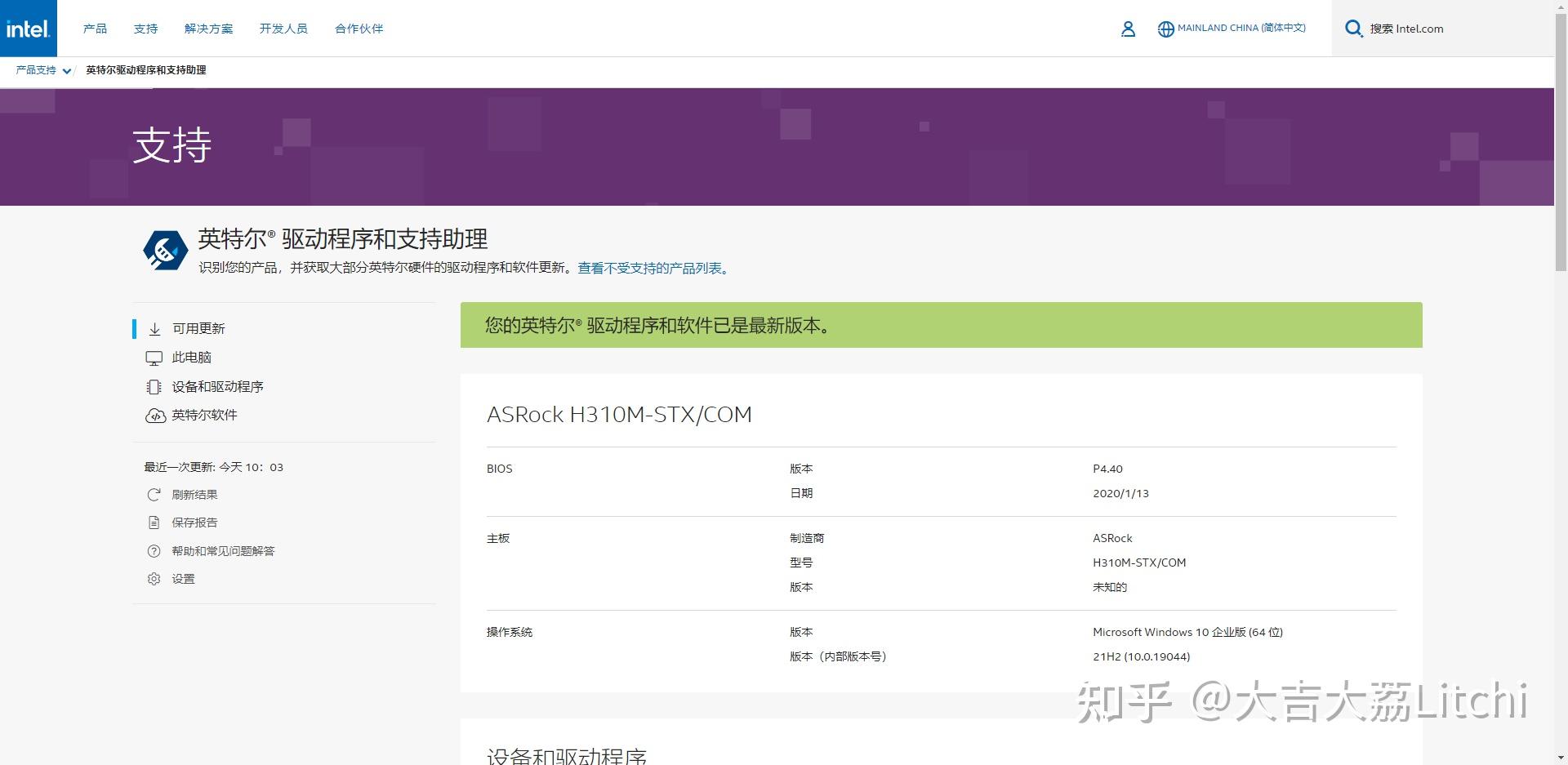Screen dimensions: 1568x765
Task: Click the cloud icon beside 英特尔软件
Action: [x=155, y=416]
